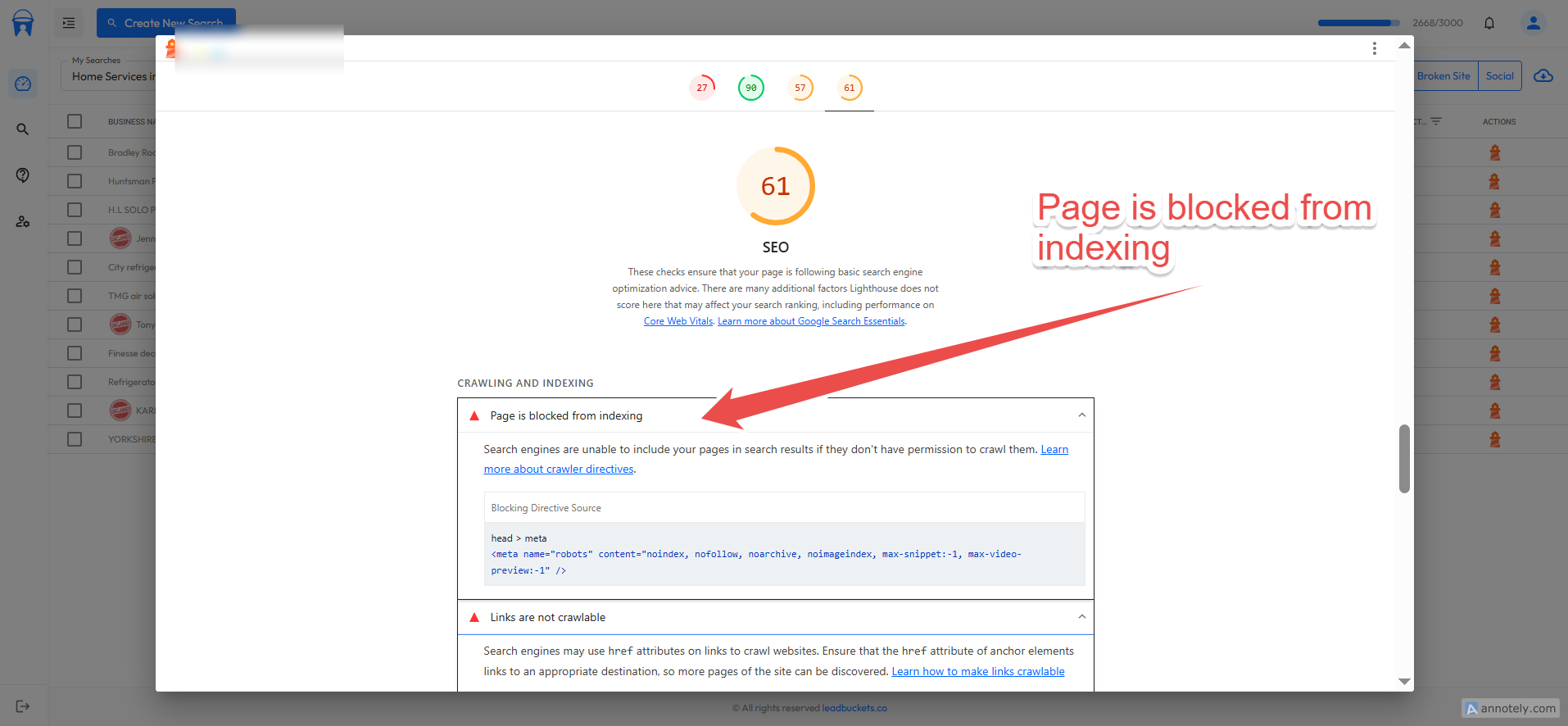Open Learn how to make links crawlable link

978,671
